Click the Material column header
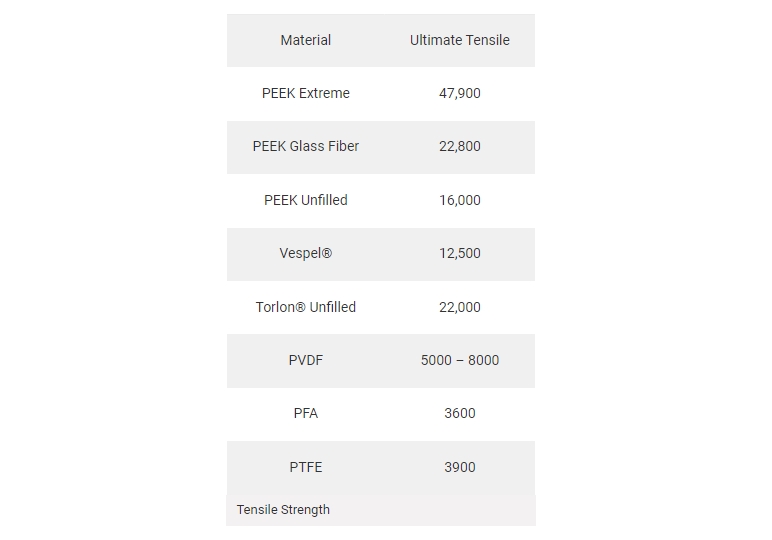The image size is (772, 540). pos(305,40)
